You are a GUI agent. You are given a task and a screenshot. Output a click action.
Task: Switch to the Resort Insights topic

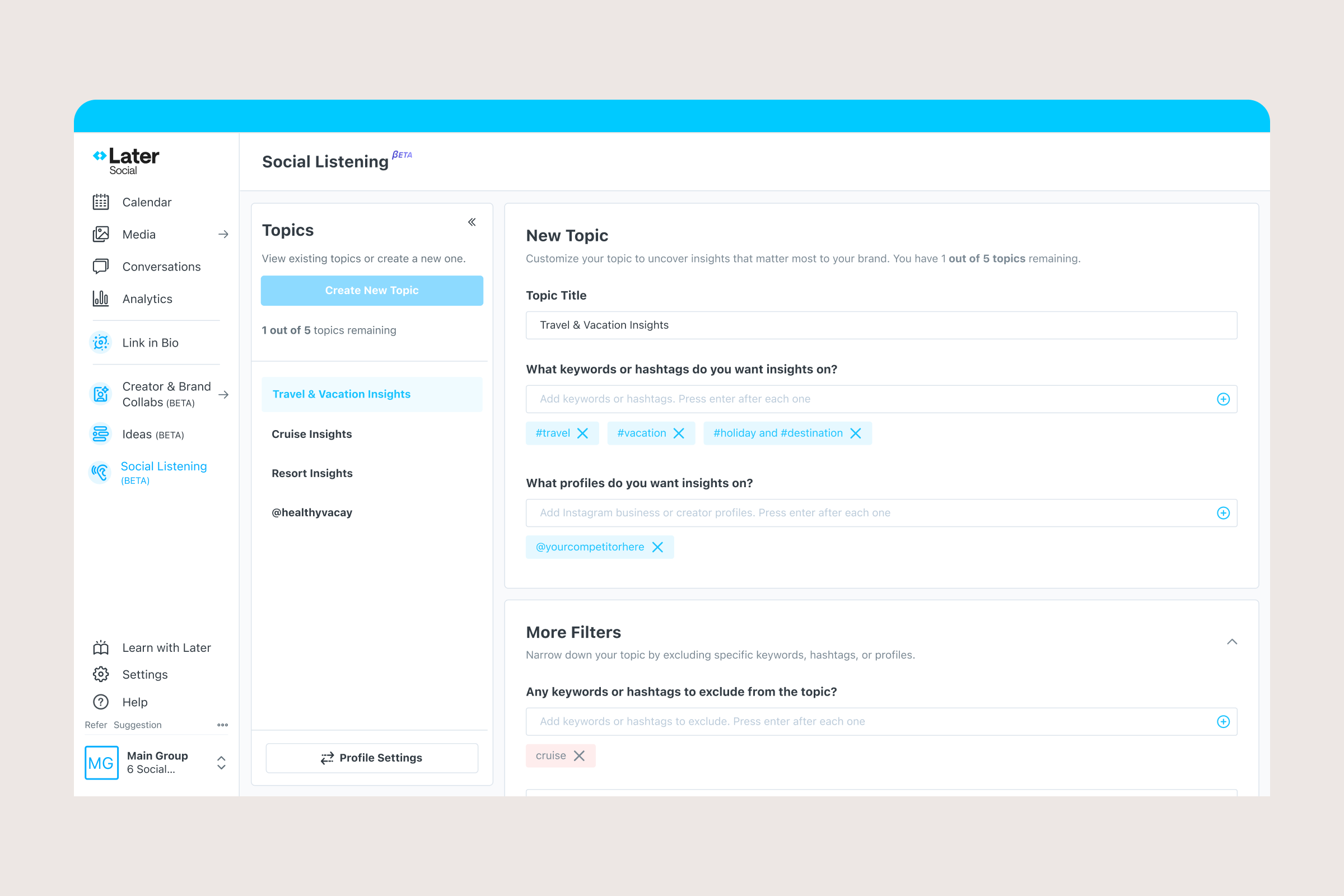tap(312, 473)
